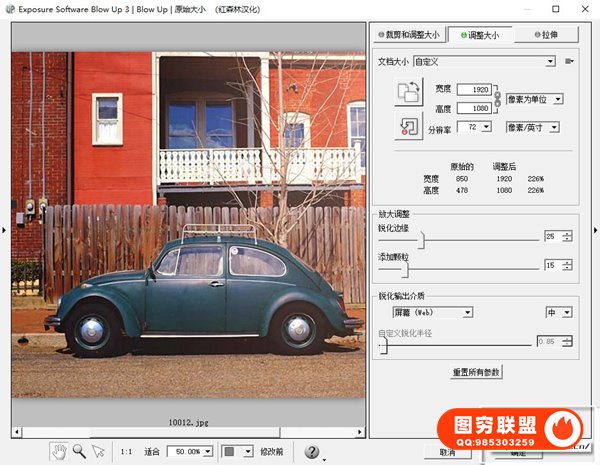Click the 重置所有参数 button
Image resolution: width=600 pixels, height=465 pixels.
[475, 372]
